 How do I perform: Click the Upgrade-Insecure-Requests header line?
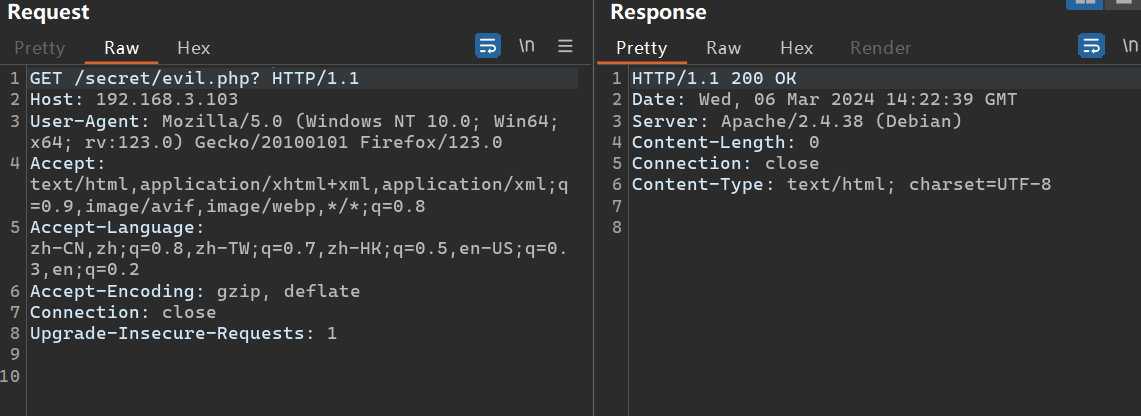tap(183, 333)
